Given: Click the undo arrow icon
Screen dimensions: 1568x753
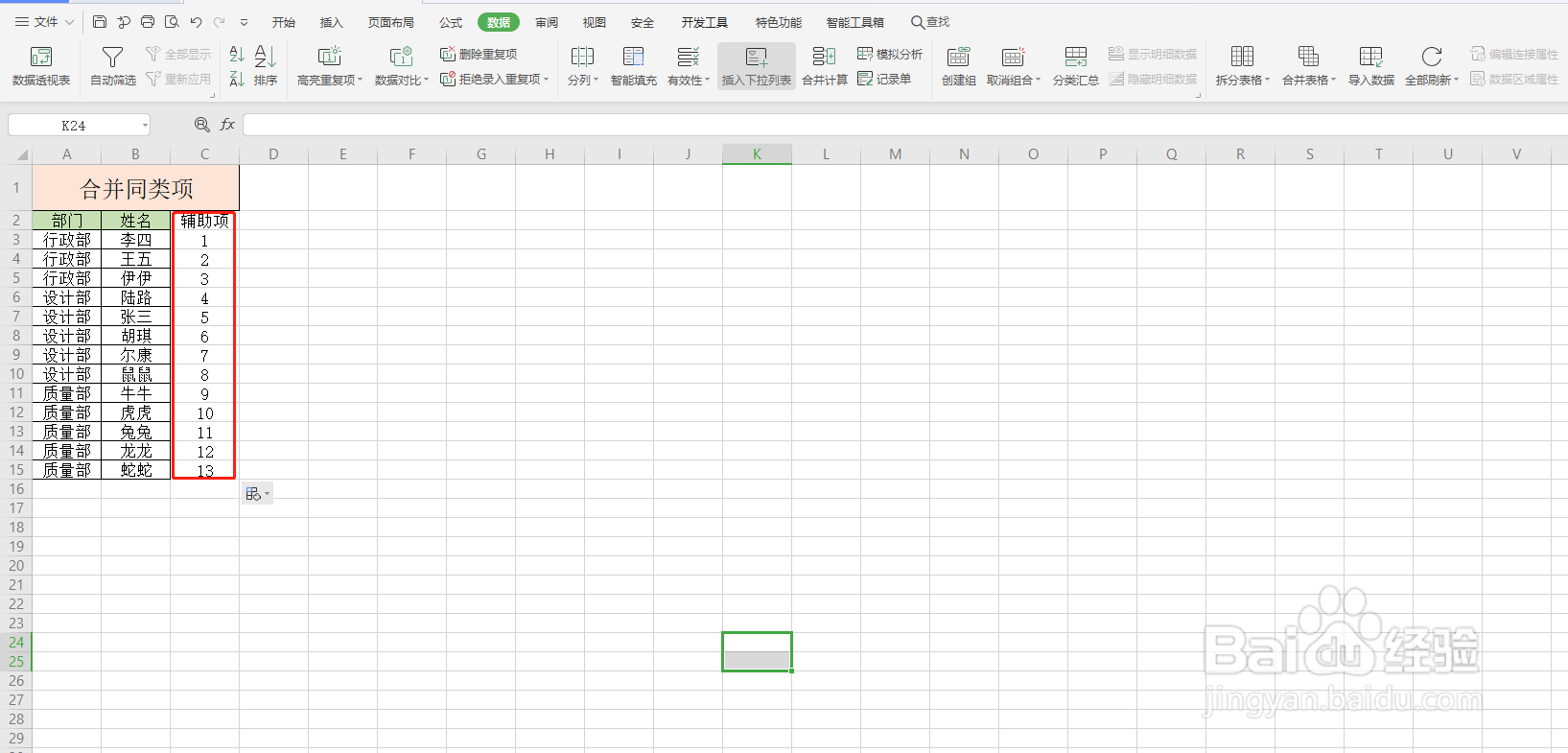Looking at the screenshot, I should [196, 22].
